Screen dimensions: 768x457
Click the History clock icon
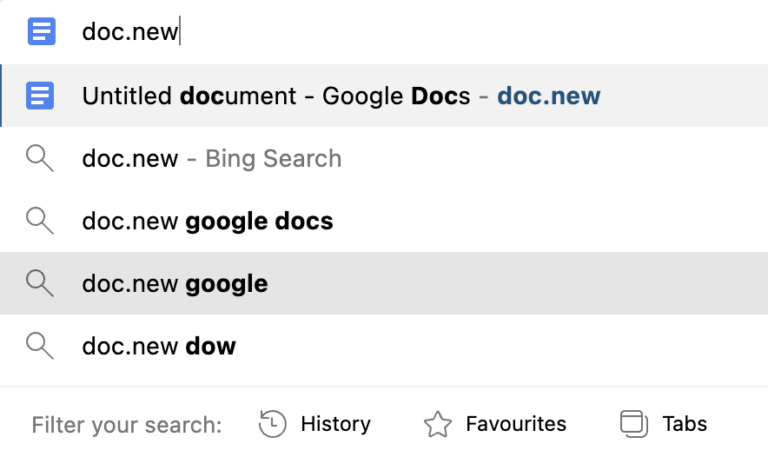272,424
